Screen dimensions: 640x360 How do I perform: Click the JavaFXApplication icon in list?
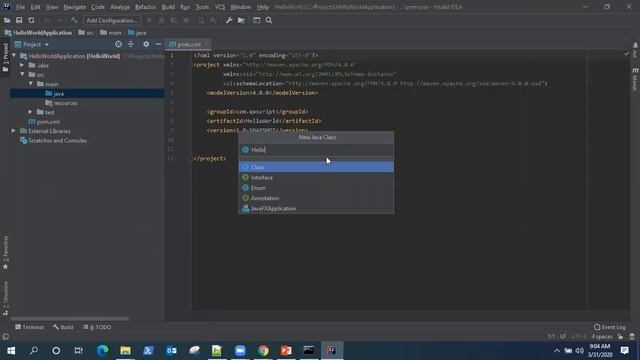coord(245,209)
